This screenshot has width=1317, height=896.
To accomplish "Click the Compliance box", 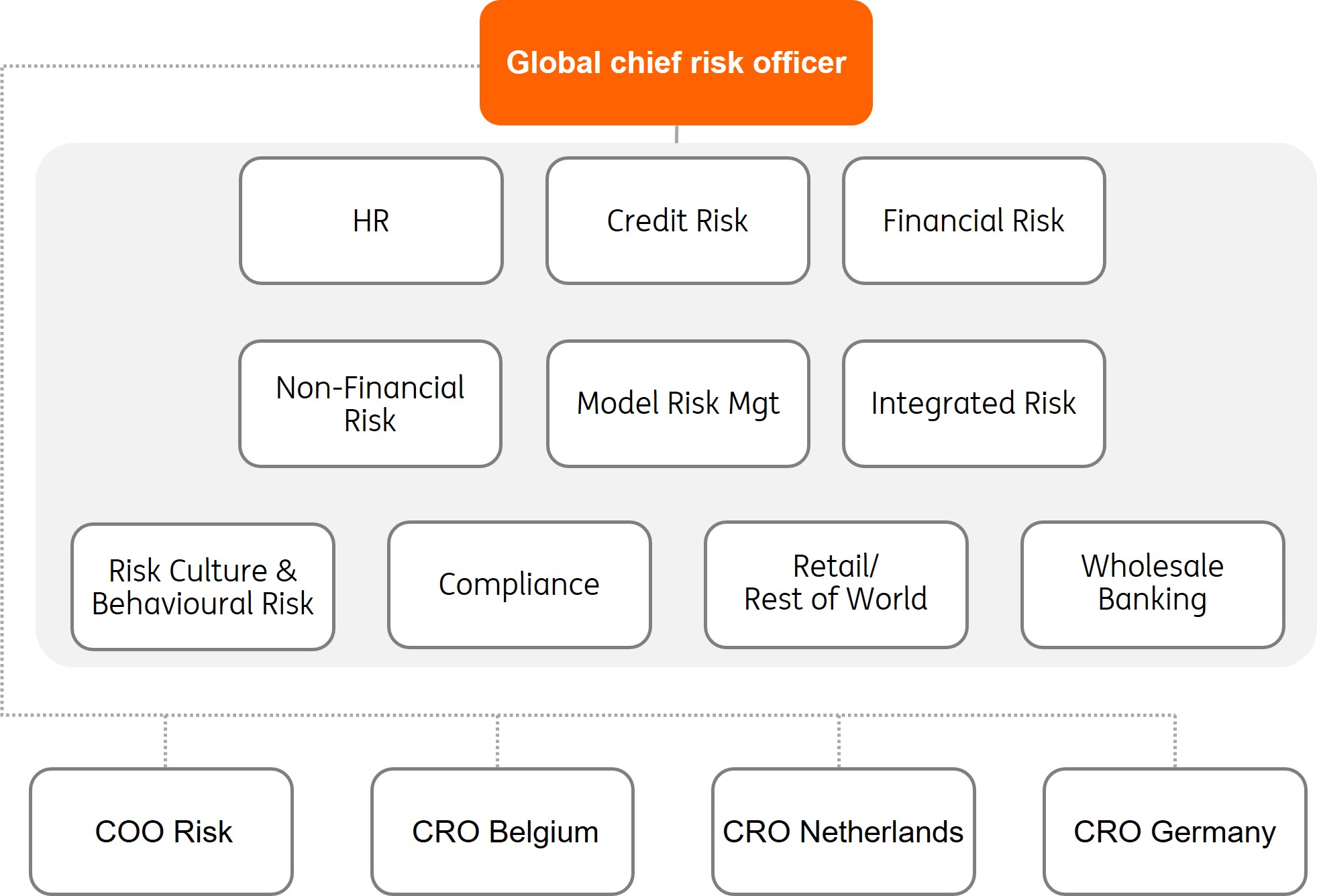I will tap(519, 585).
